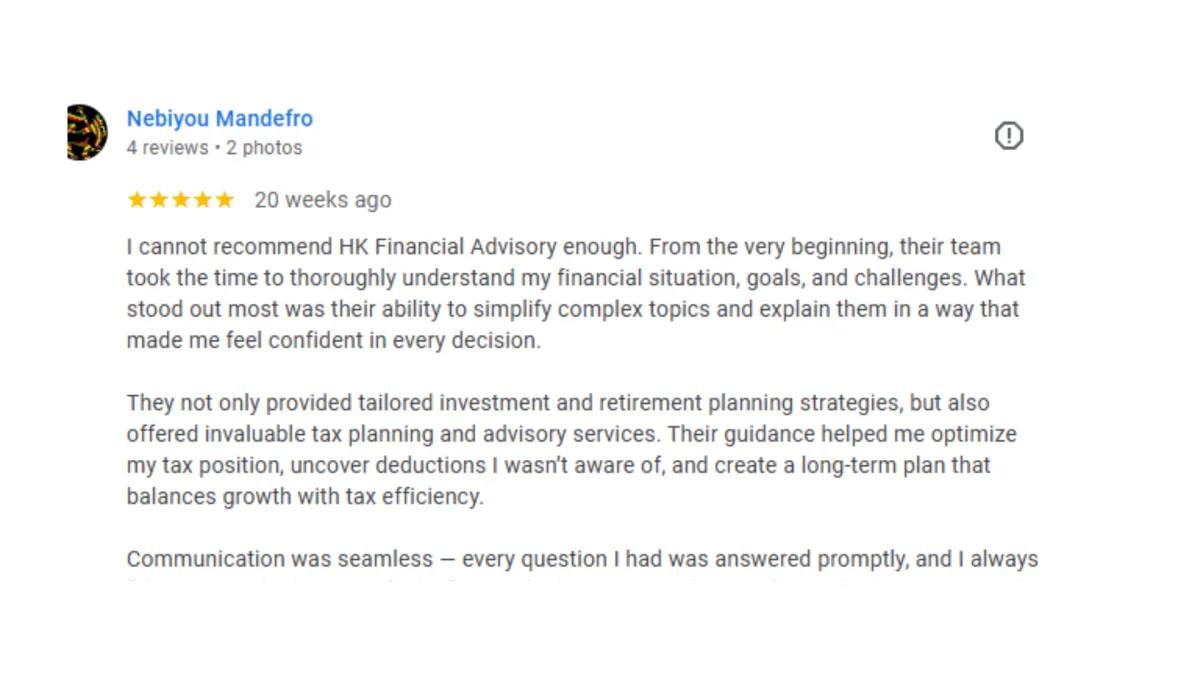Screen dimensions: 1200x675
Task: Click the second yellow rating star
Action: coord(159,200)
